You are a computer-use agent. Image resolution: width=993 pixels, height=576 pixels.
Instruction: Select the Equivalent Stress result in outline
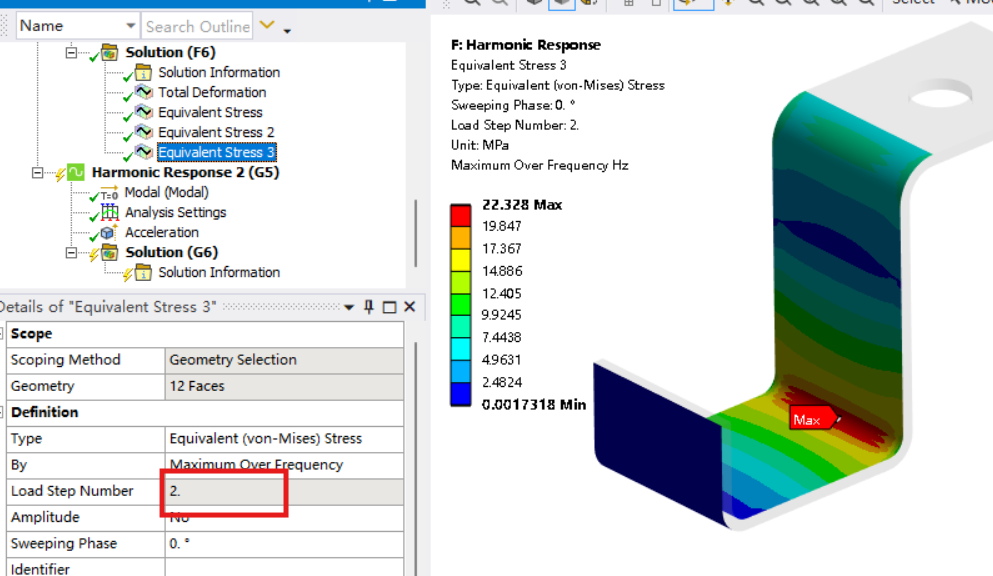point(210,113)
